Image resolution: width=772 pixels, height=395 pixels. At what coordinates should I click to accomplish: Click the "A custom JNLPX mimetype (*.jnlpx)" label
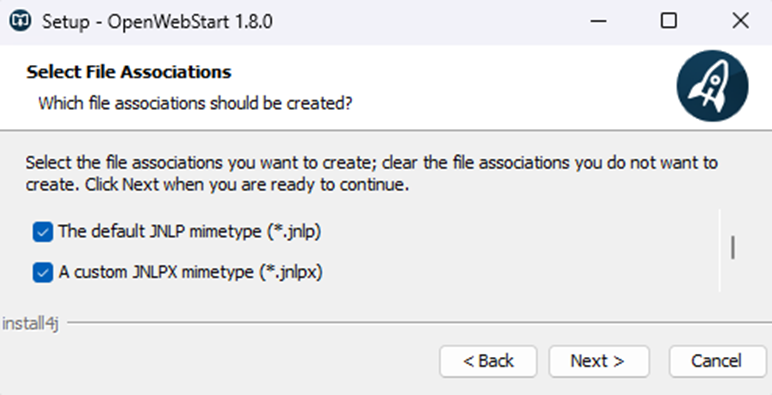coord(191,272)
